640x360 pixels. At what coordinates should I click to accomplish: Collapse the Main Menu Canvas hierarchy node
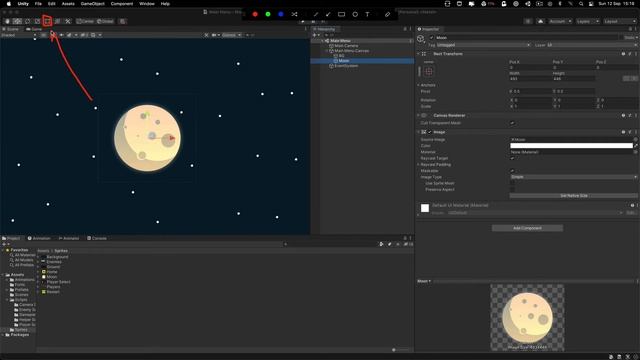[327, 51]
